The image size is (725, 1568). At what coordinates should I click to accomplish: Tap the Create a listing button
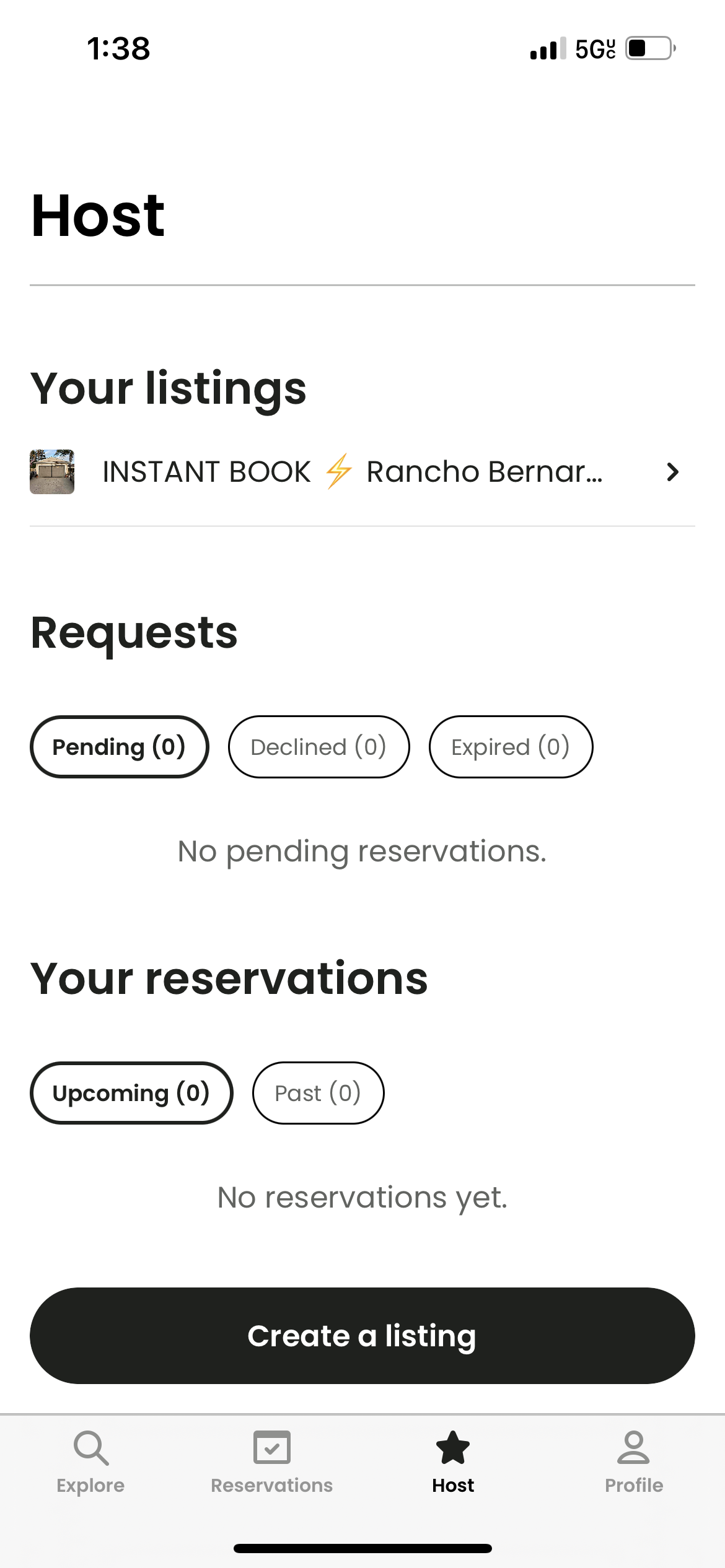tap(362, 1336)
